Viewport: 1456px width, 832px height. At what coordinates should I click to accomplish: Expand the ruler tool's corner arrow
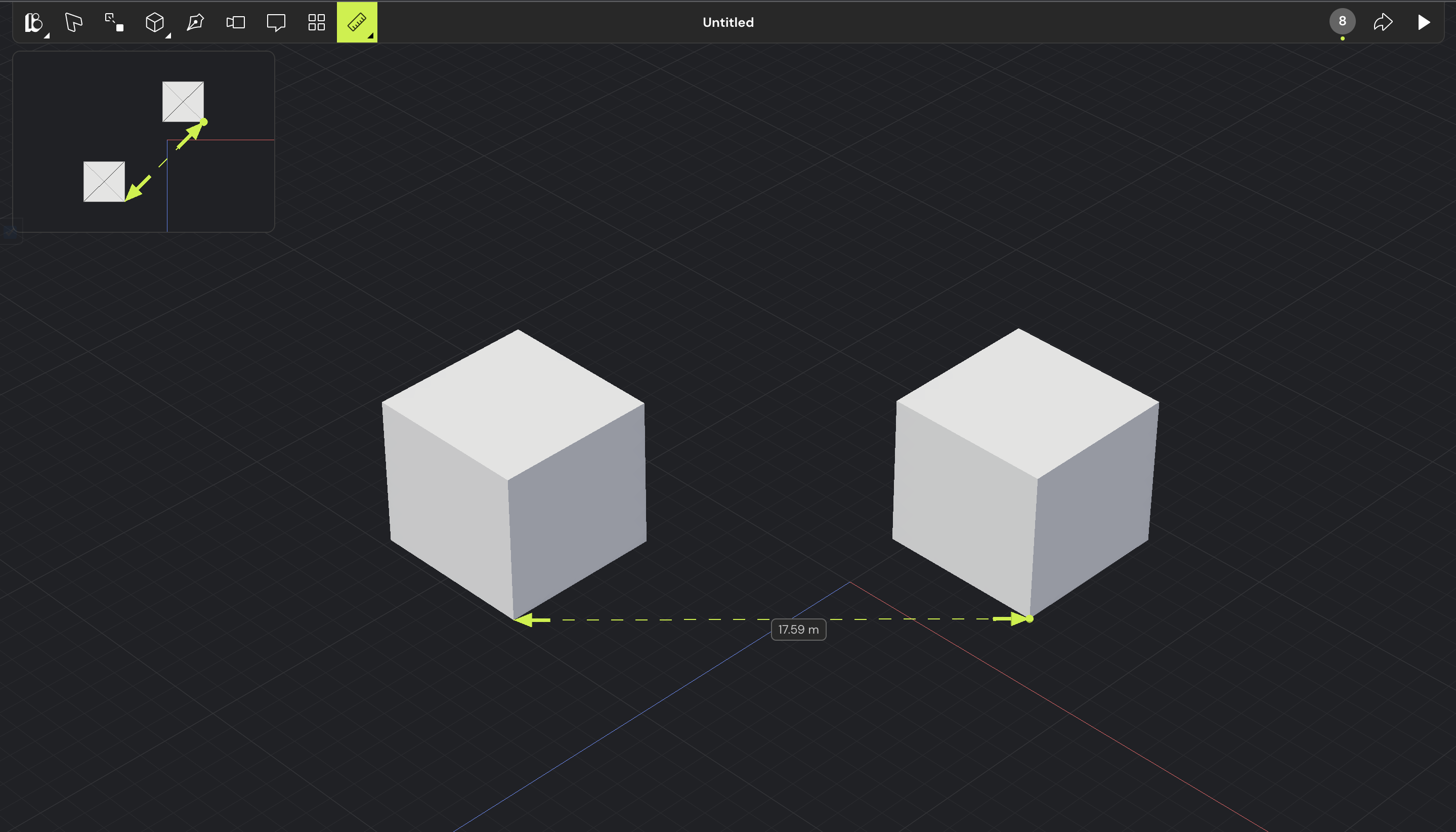(371, 36)
